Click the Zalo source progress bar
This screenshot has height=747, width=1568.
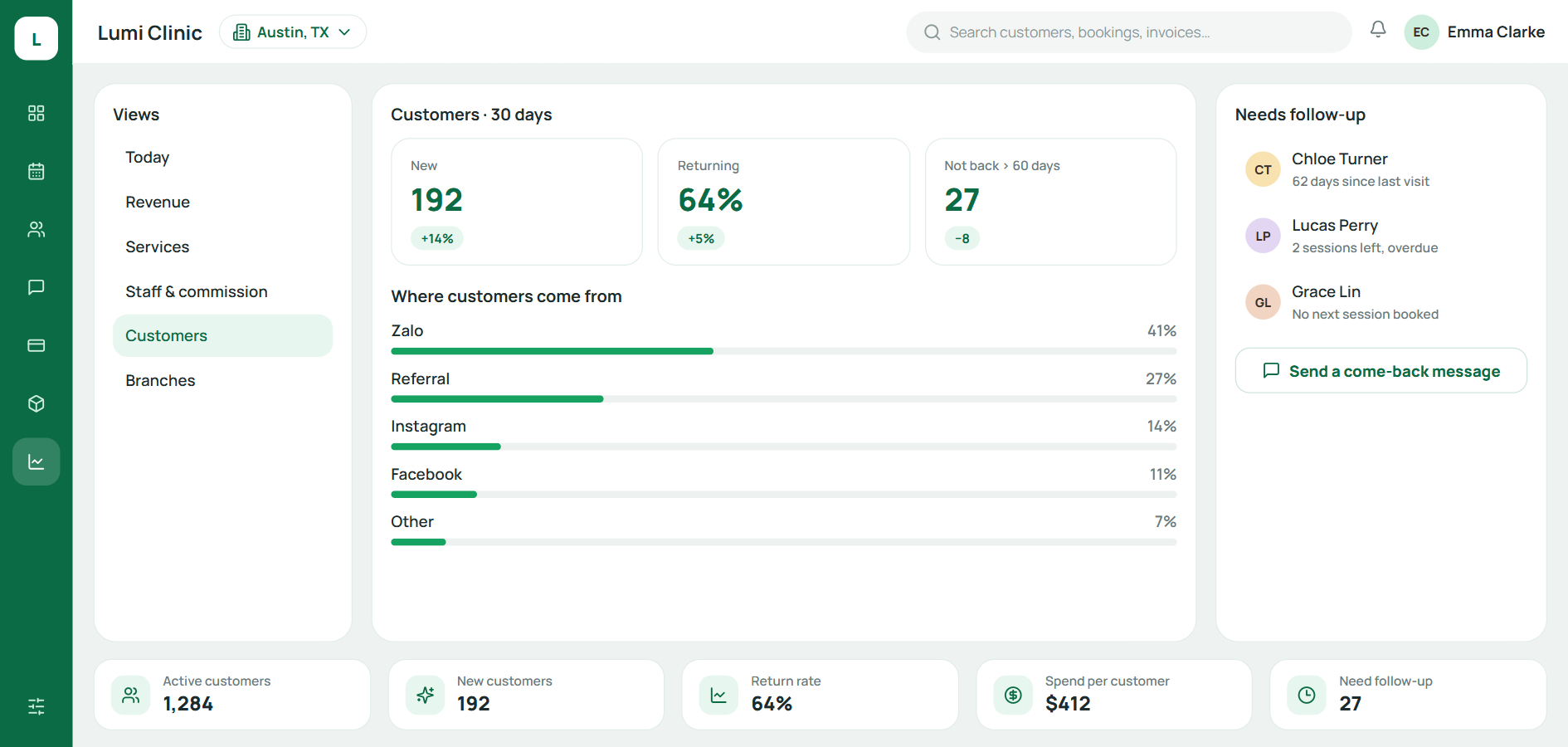[x=784, y=351]
